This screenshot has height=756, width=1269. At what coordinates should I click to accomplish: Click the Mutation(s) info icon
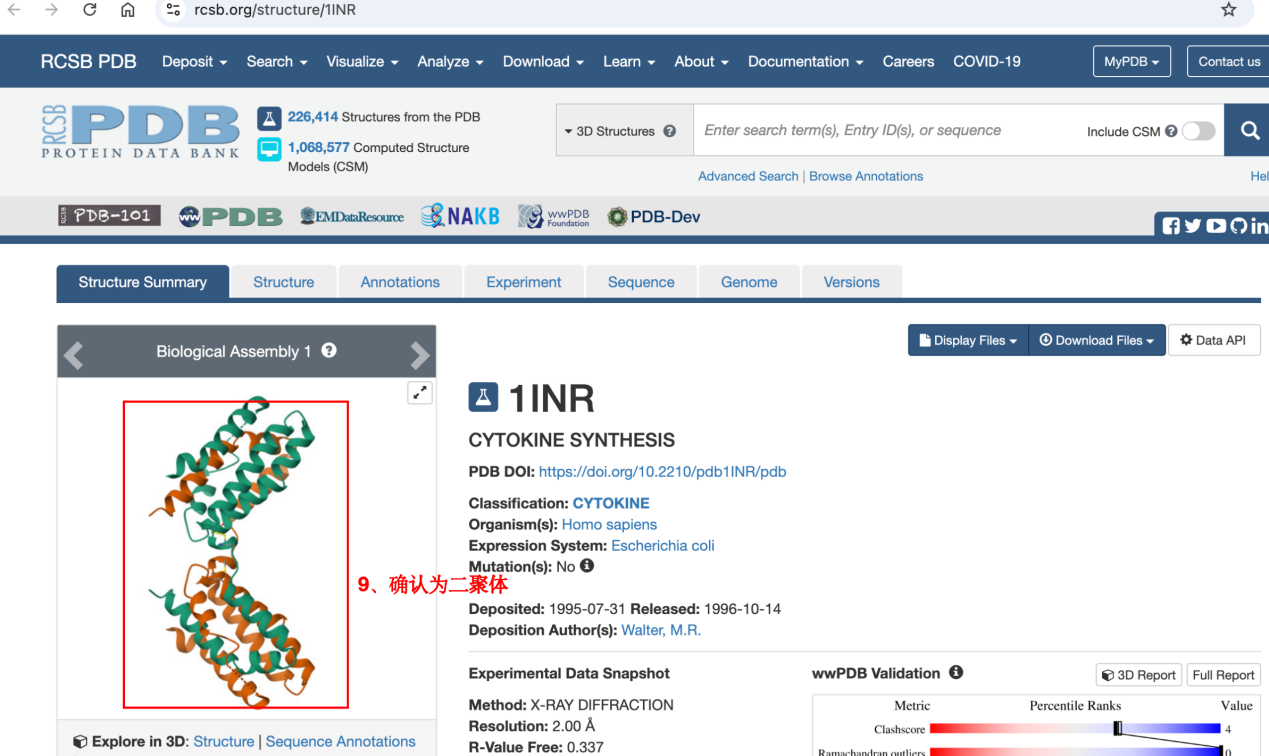(x=587, y=566)
